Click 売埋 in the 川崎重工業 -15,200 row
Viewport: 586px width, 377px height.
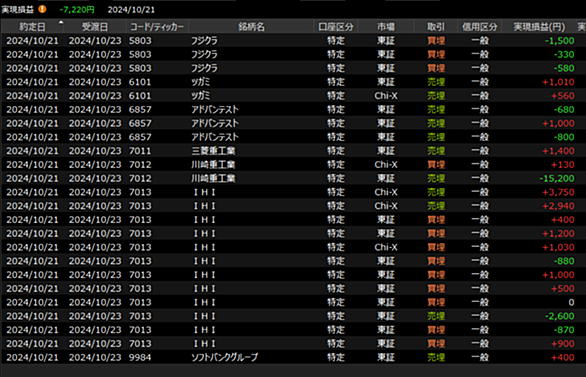coord(436,178)
